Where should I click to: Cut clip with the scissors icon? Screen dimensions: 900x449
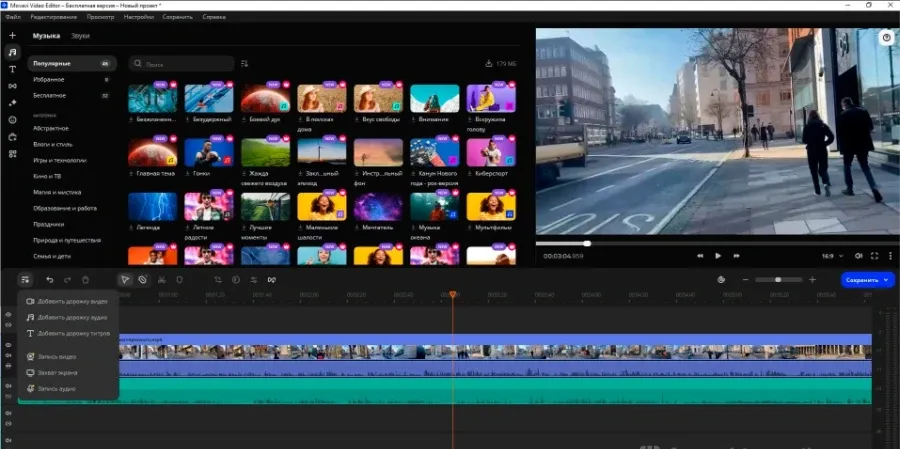161,280
